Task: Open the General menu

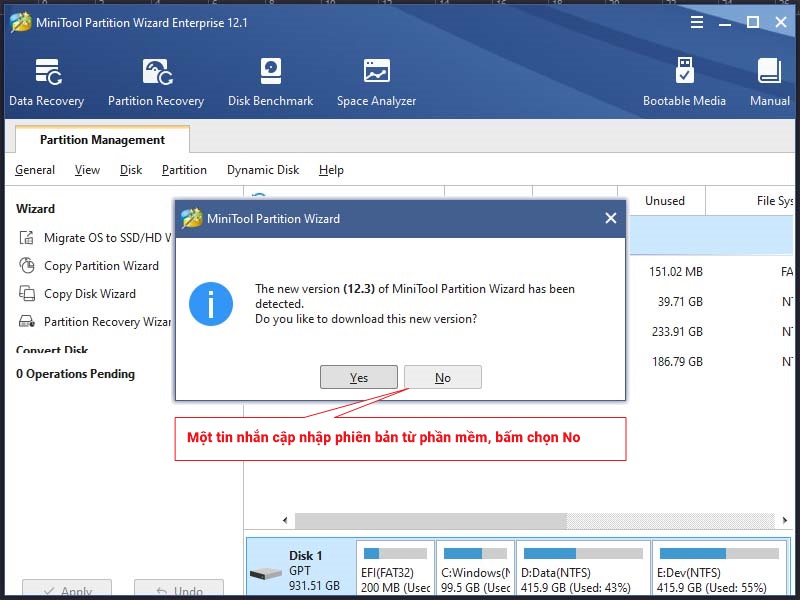Action: pyautogui.click(x=35, y=170)
